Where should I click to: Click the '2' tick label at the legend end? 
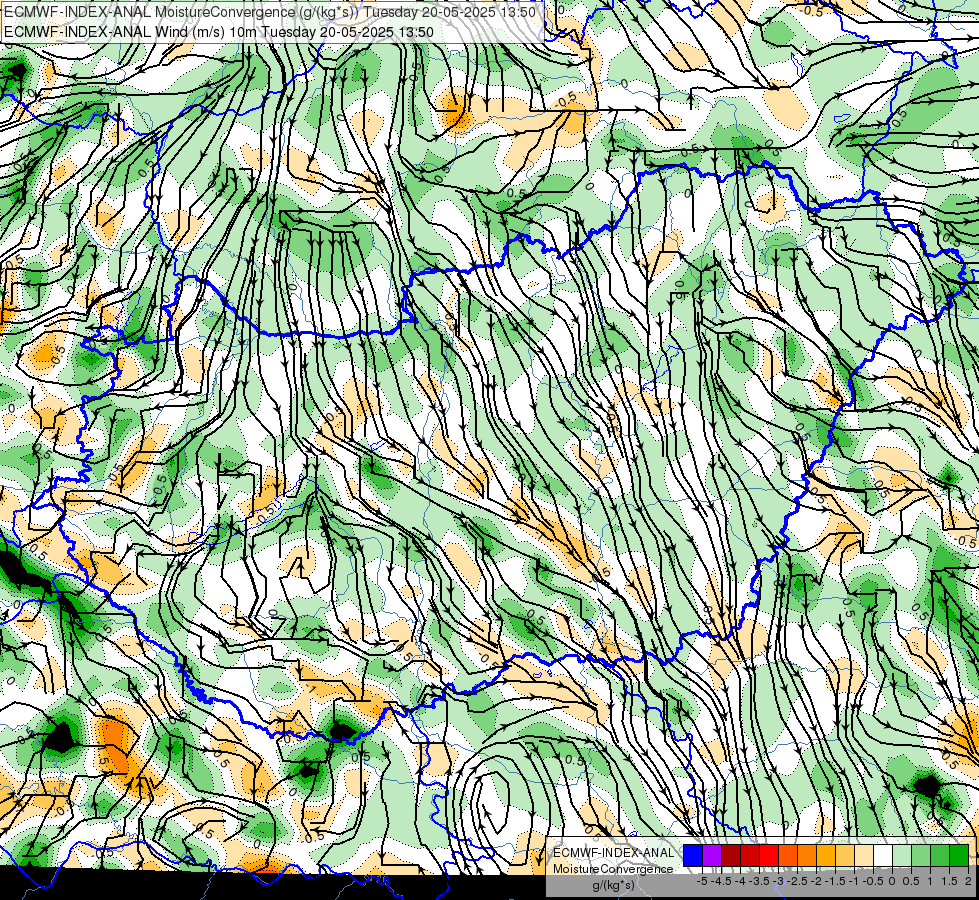point(968,881)
